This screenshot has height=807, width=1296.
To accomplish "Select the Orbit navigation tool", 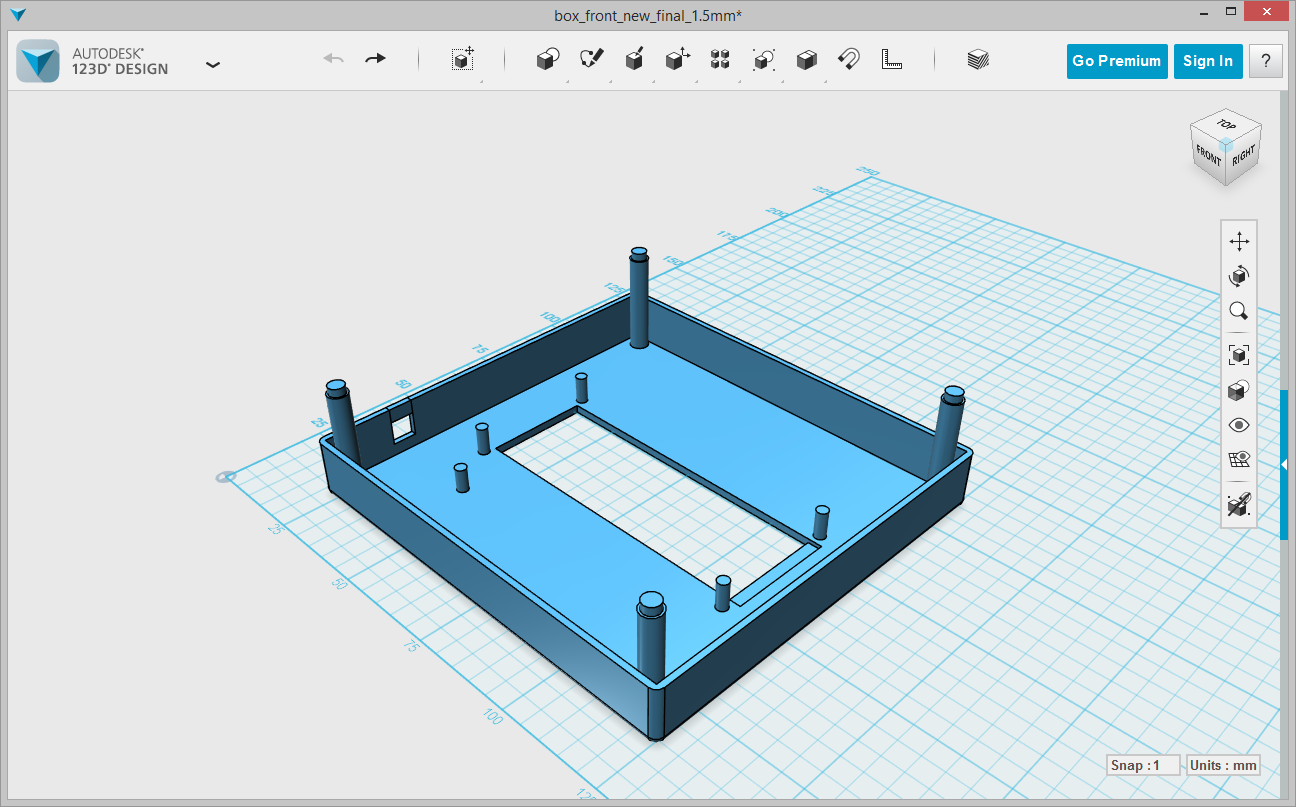I will point(1239,276).
